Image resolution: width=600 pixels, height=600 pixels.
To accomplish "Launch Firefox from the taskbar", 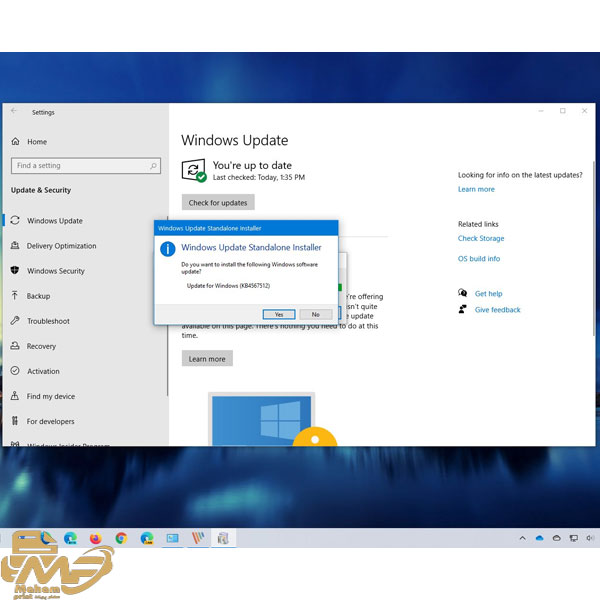I will pyautogui.click(x=96, y=538).
